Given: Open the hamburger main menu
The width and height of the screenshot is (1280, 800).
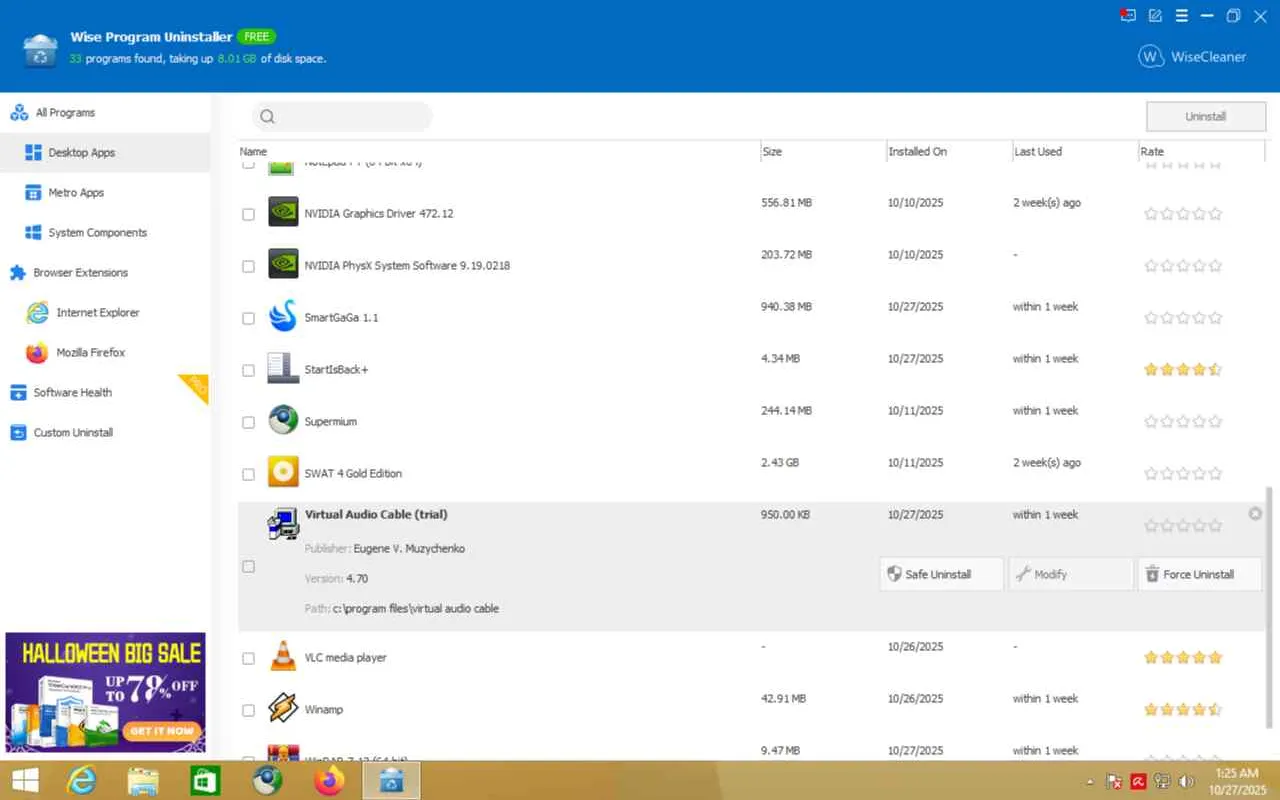Looking at the screenshot, I should tap(1181, 15).
